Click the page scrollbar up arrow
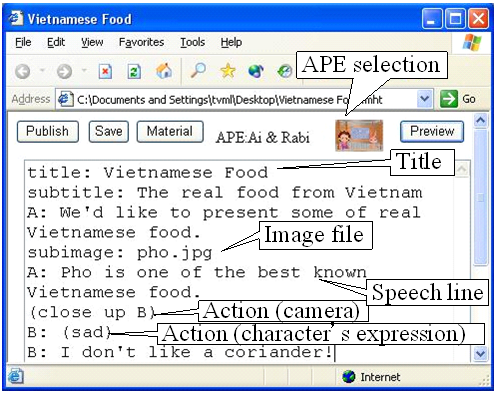The image size is (498, 394). point(480,120)
